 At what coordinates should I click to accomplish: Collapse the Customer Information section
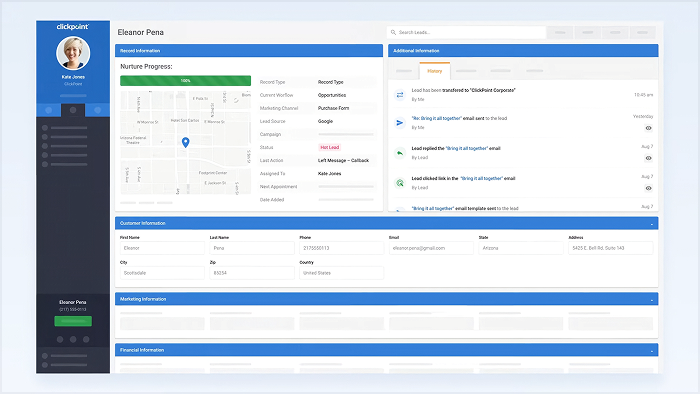(x=651, y=224)
